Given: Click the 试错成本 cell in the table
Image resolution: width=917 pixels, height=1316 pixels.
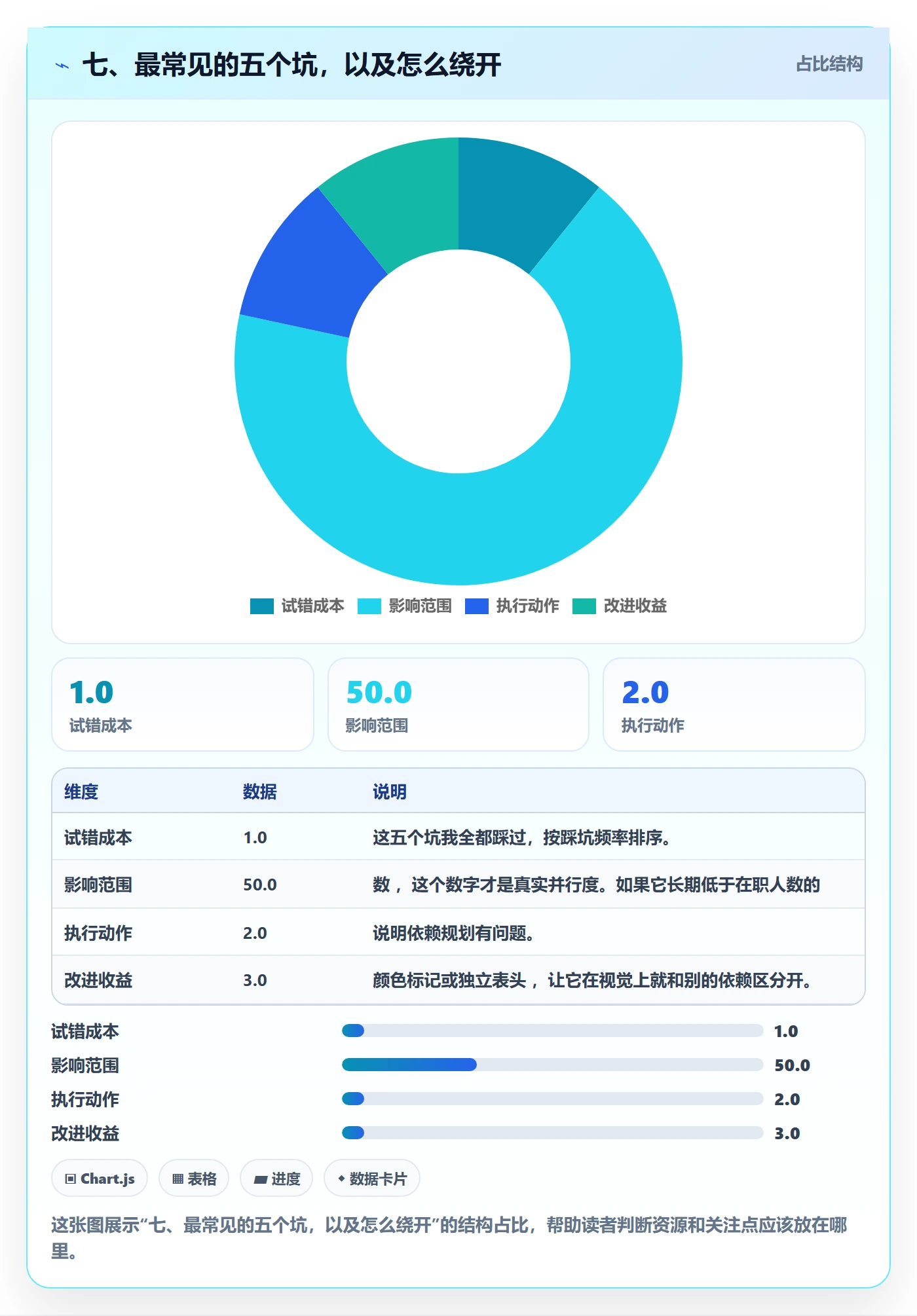Looking at the screenshot, I should 98,837.
